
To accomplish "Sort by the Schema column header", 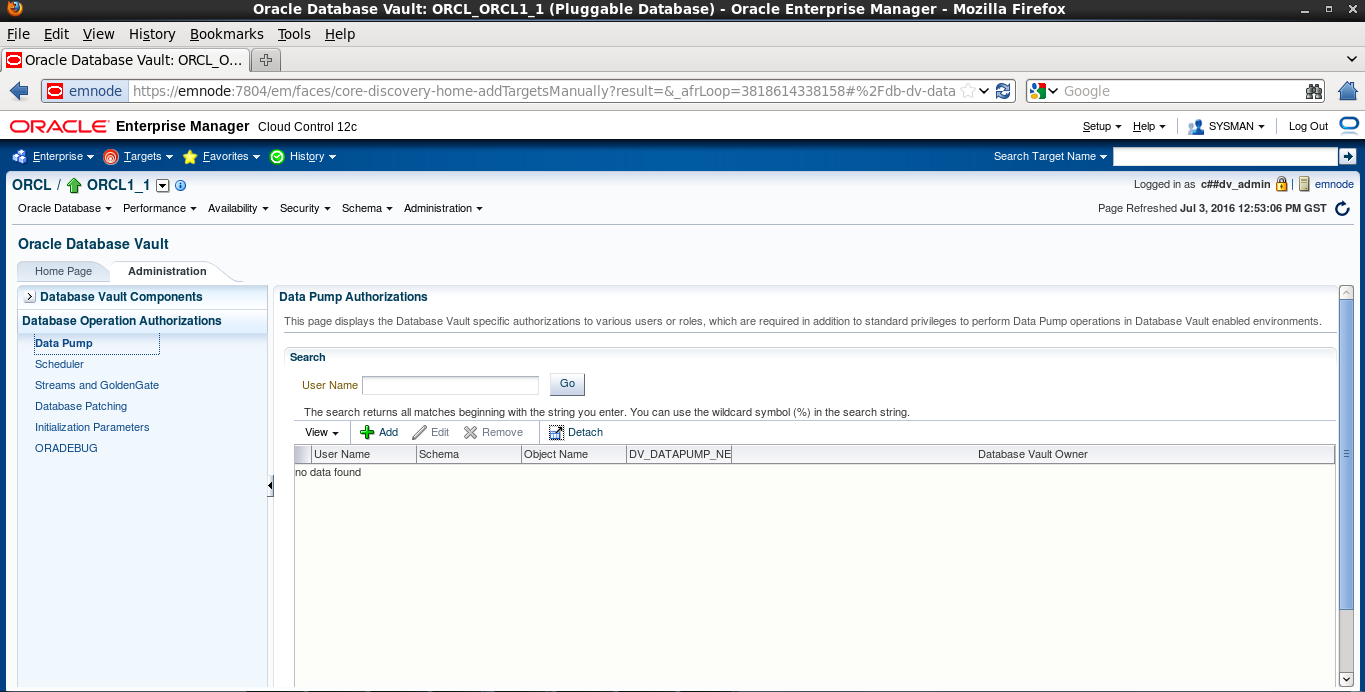I will pos(469,454).
